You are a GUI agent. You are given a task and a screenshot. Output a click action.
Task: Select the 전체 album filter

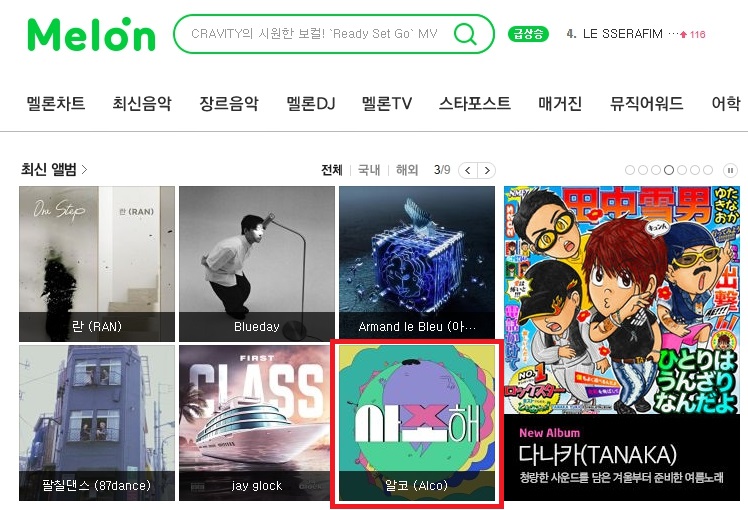pos(332,170)
